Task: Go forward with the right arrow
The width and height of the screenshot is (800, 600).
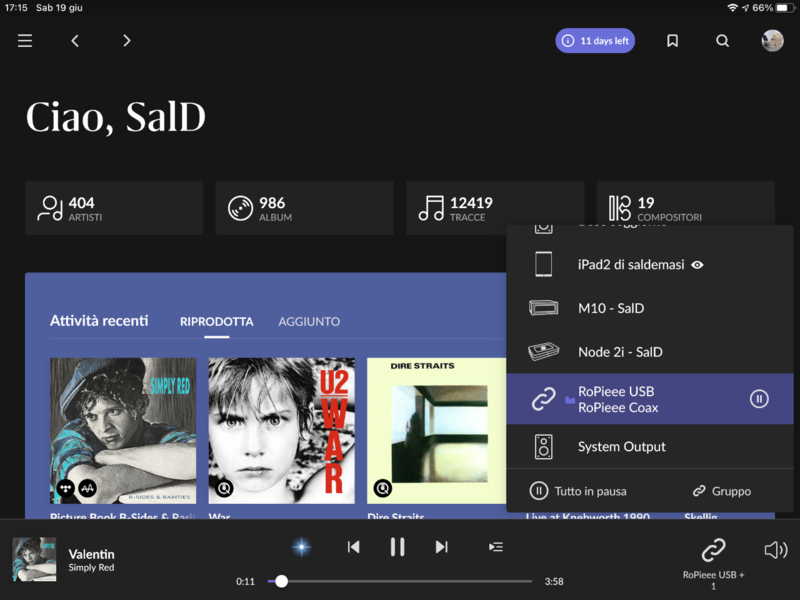Action: click(x=126, y=41)
